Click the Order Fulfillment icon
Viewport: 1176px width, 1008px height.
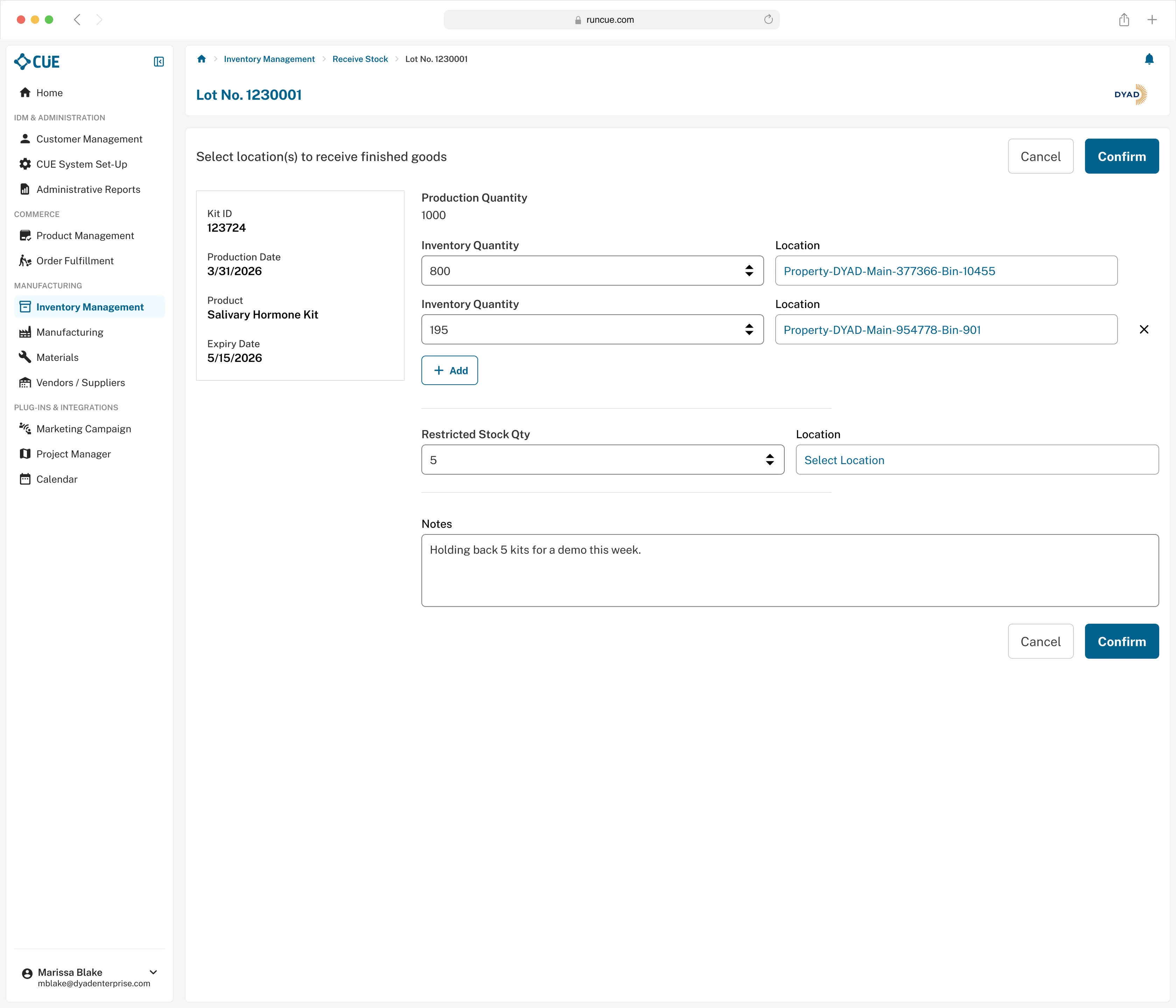(25, 260)
